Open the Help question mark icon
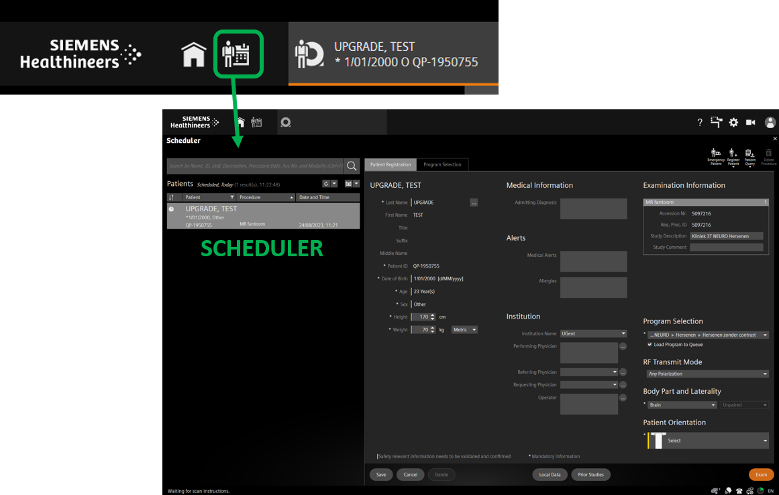Image resolution: width=779 pixels, height=495 pixels. (699, 122)
